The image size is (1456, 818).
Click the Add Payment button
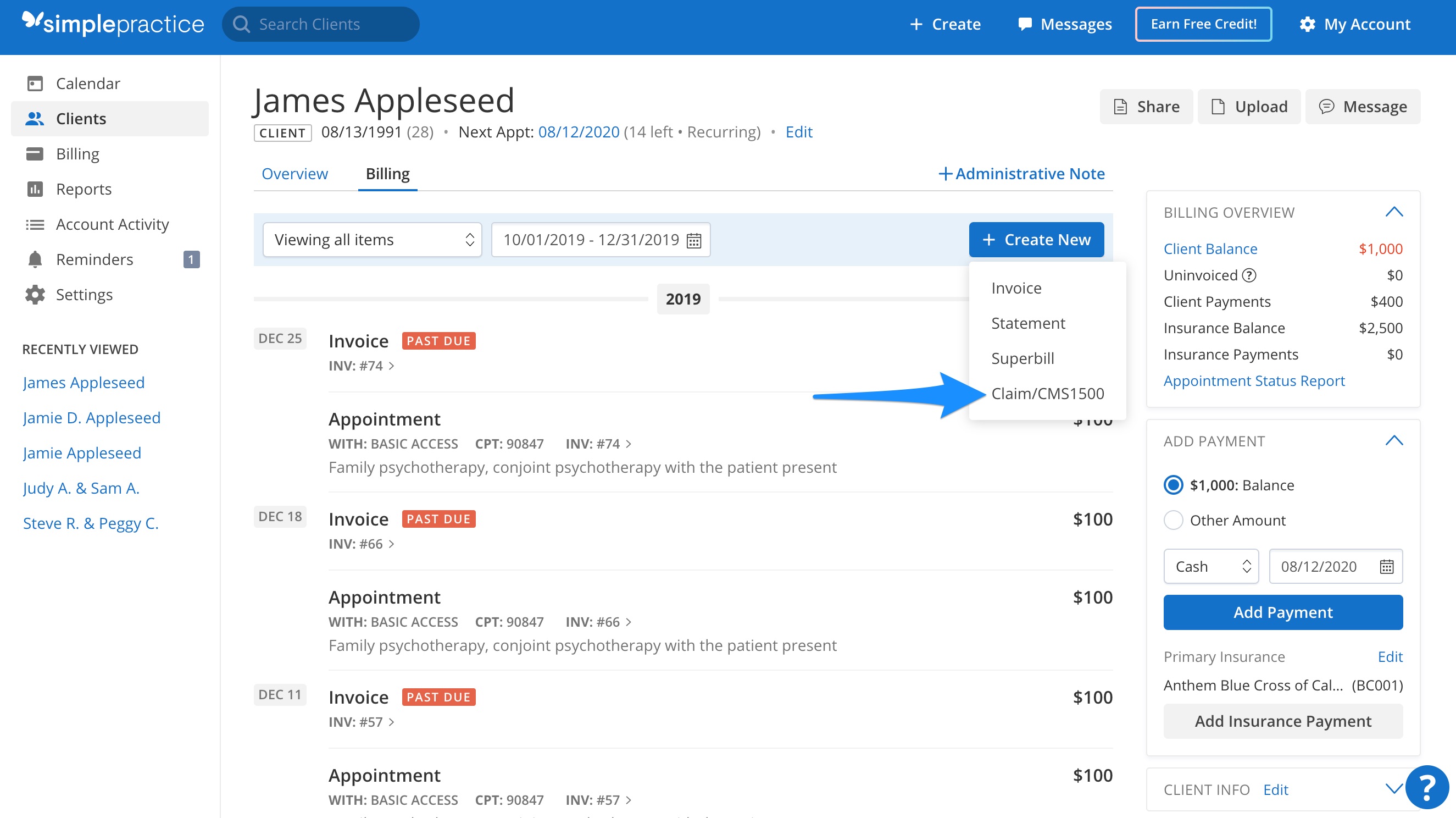pyautogui.click(x=1283, y=612)
